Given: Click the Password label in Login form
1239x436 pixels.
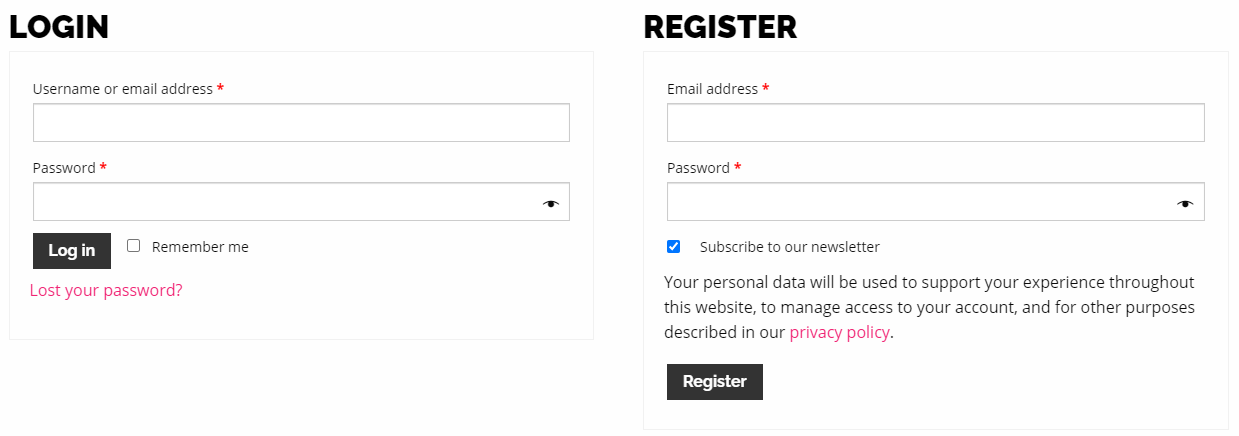Looking at the screenshot, I should tap(64, 168).
